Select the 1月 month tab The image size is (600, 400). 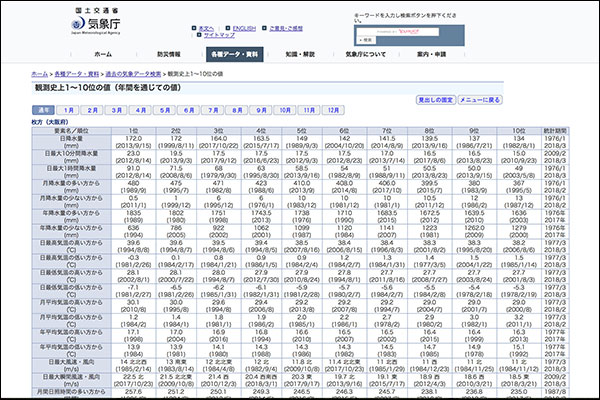tap(69, 109)
